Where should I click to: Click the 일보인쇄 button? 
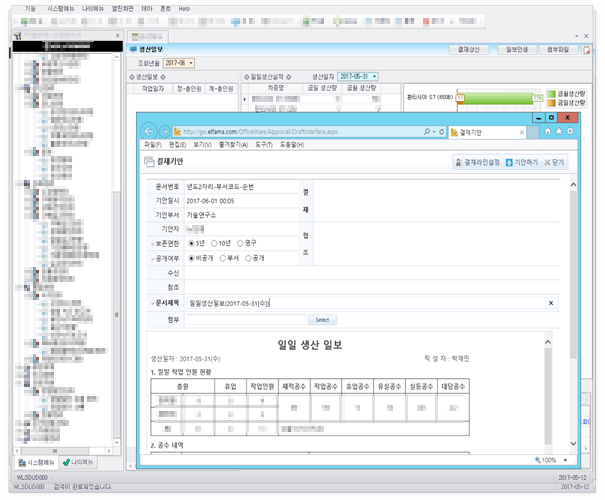517,49
